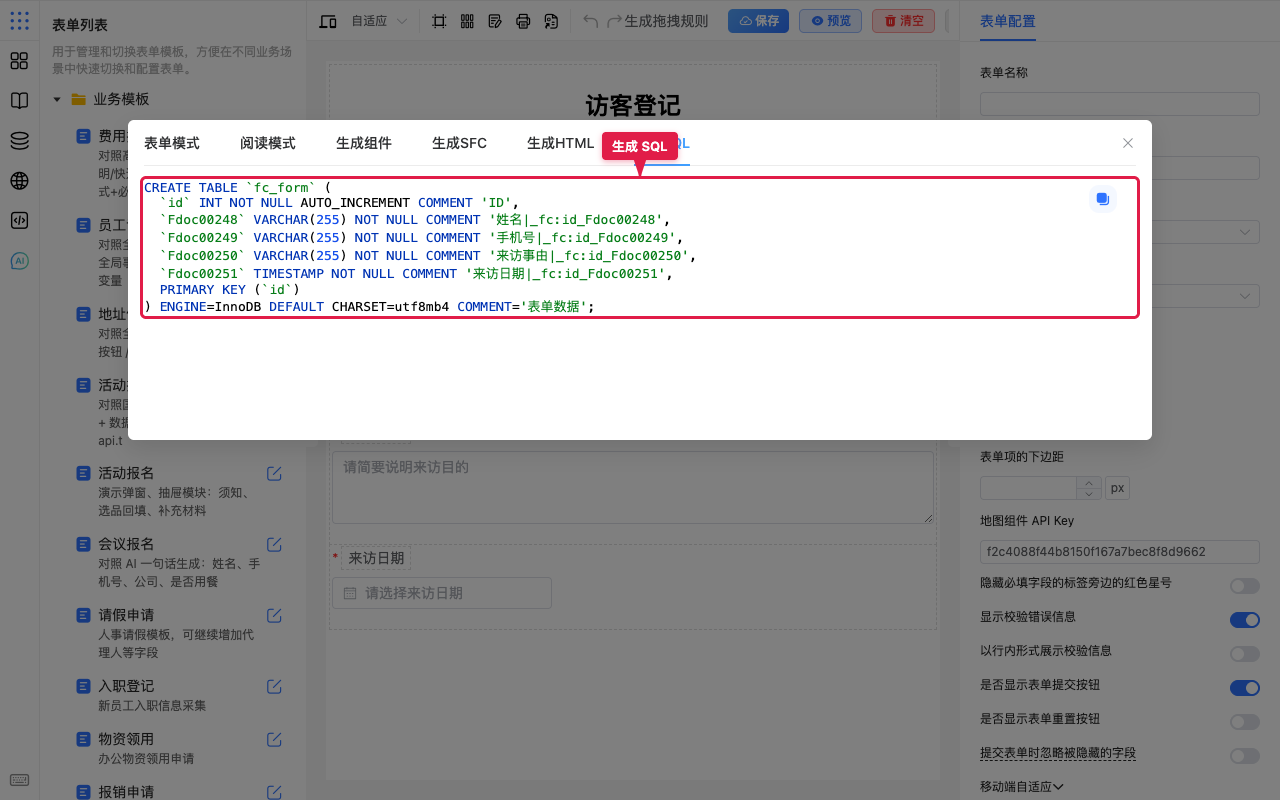Copy the generated SQL code

point(1102,199)
